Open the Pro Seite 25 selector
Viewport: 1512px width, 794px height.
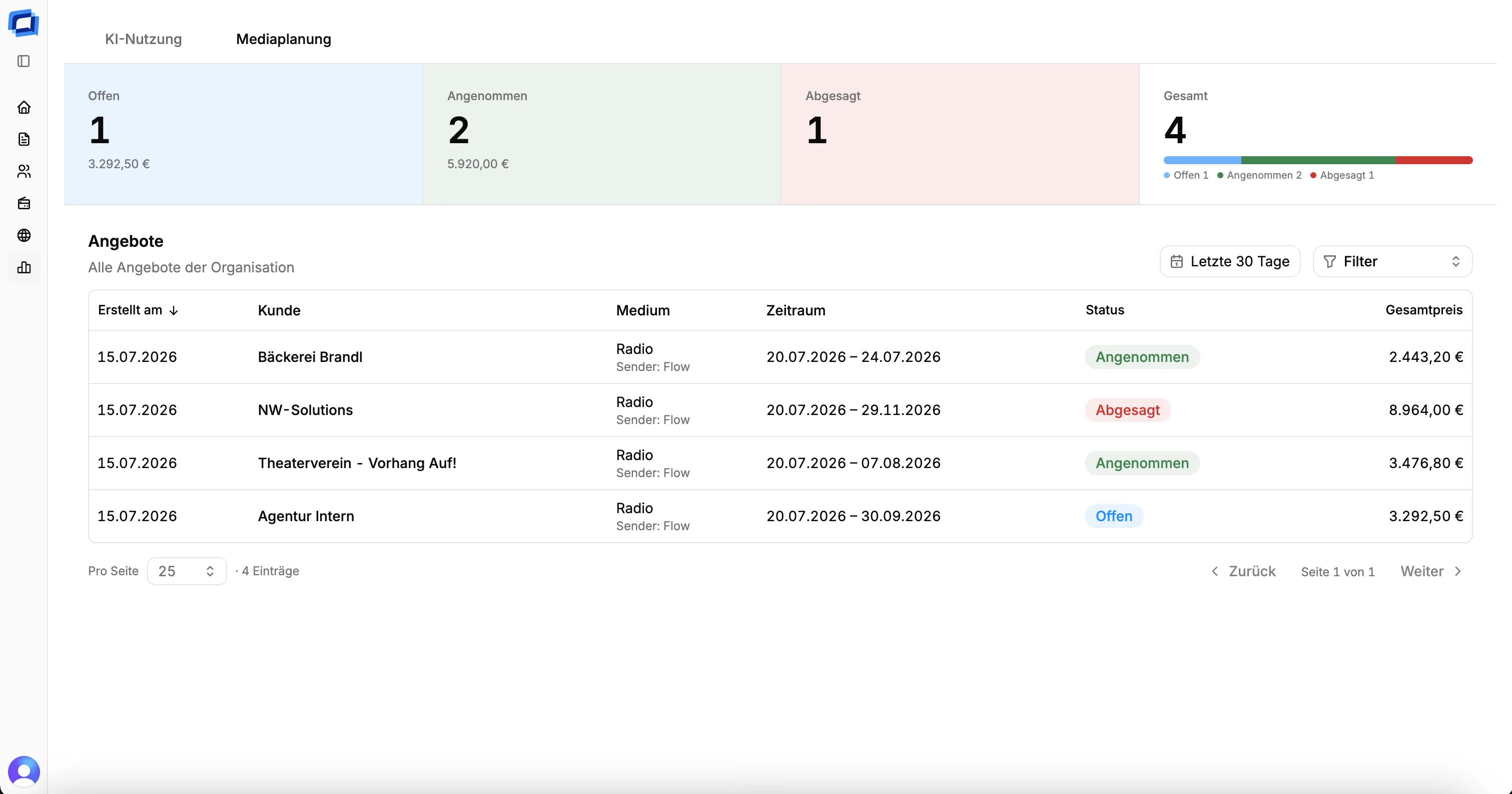(x=187, y=571)
